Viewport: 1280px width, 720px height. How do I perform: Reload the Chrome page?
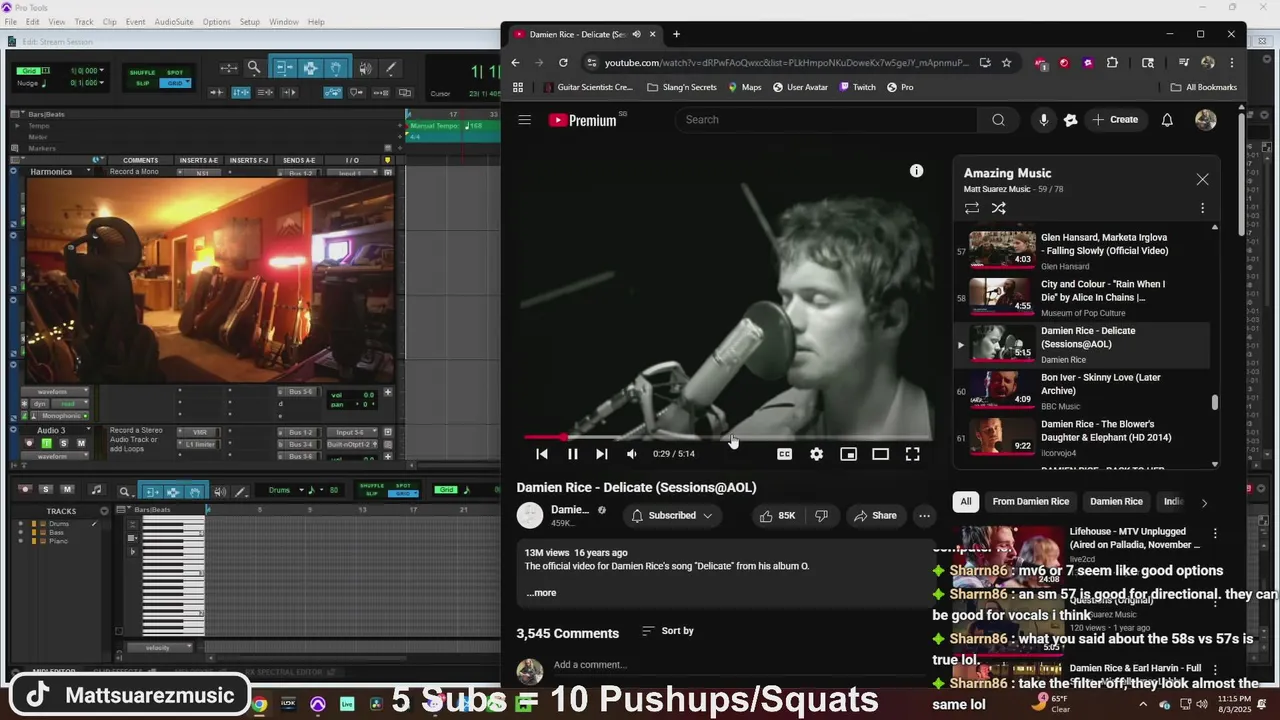[563, 62]
